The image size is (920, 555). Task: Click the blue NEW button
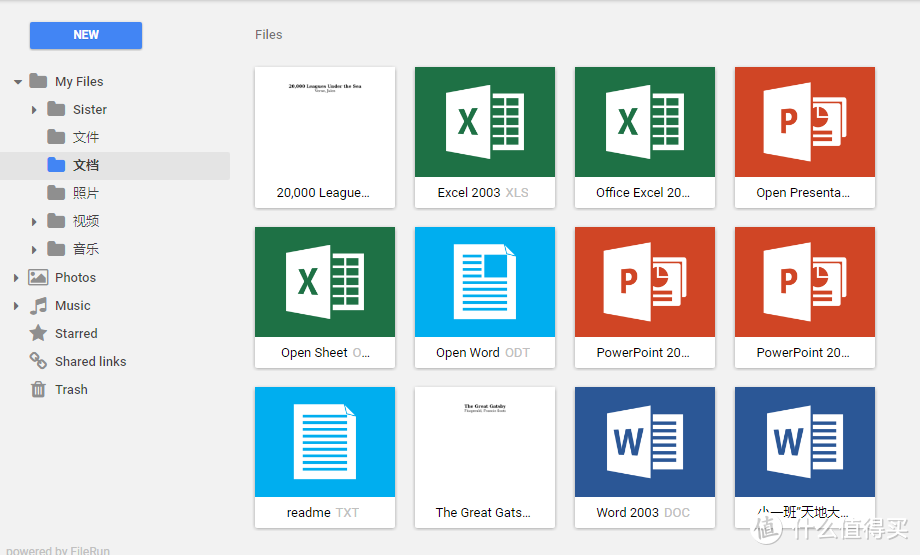coord(86,35)
